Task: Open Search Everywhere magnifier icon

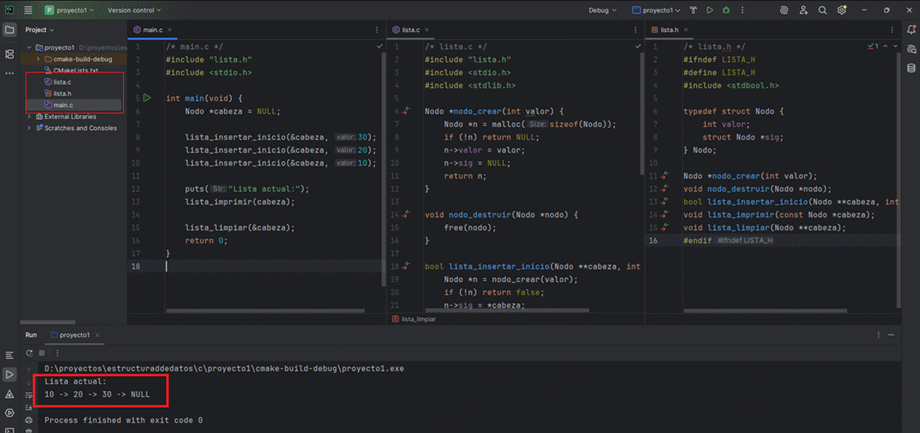Action: click(x=822, y=10)
